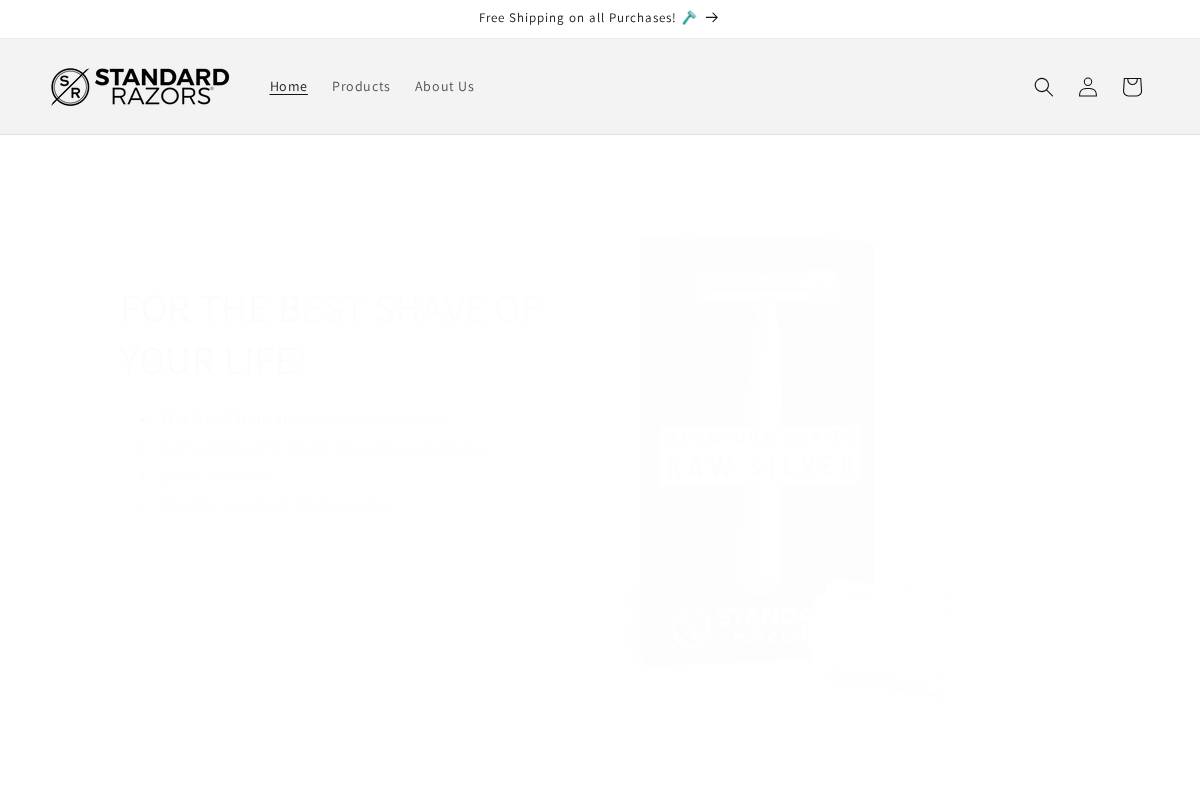Open the search magnifier icon
This screenshot has height=800, width=1200.
coord(1043,87)
